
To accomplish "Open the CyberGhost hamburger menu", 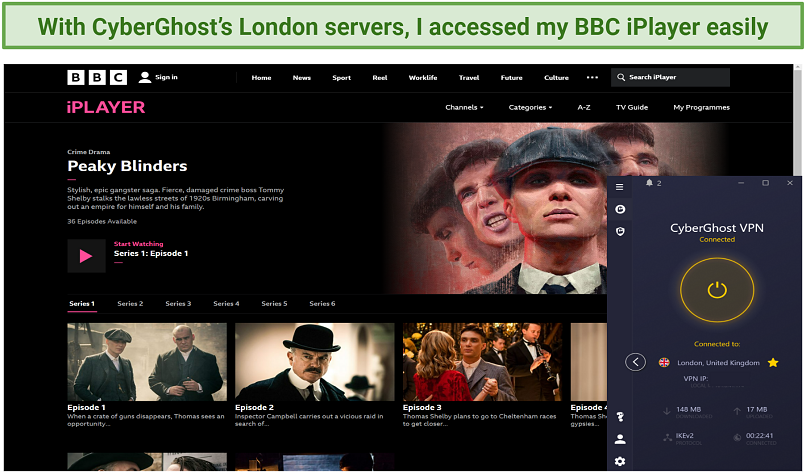I will tap(620, 187).
